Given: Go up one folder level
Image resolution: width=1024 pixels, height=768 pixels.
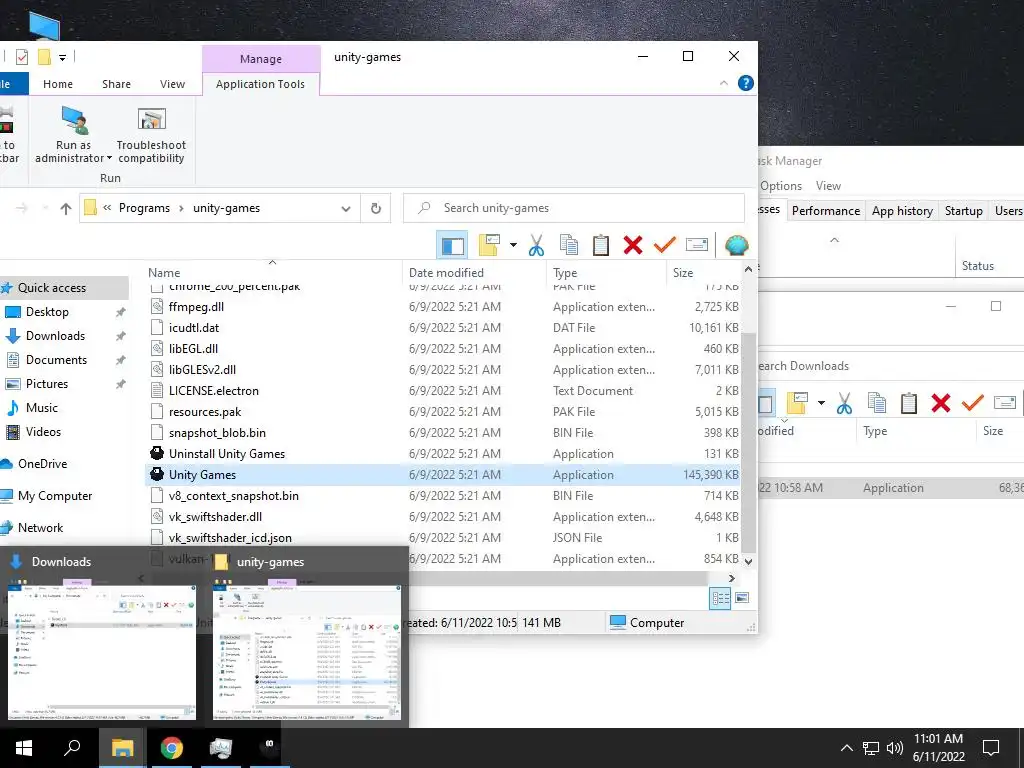Looking at the screenshot, I should (x=65, y=208).
